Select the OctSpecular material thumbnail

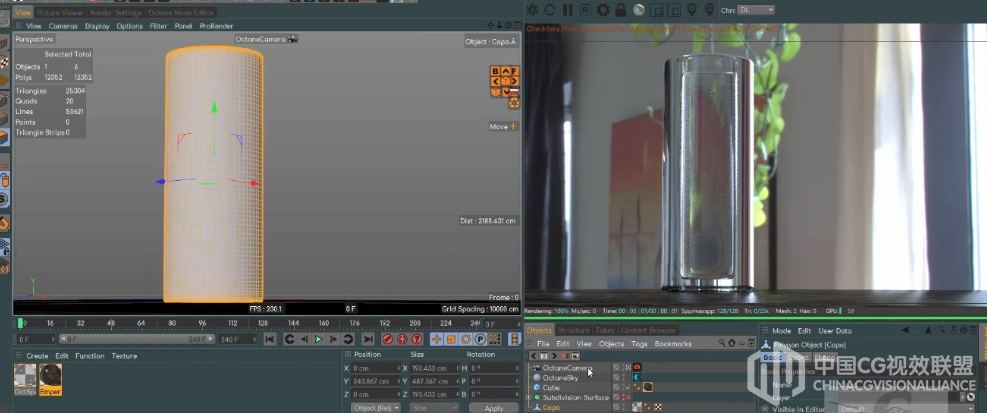(x=25, y=380)
